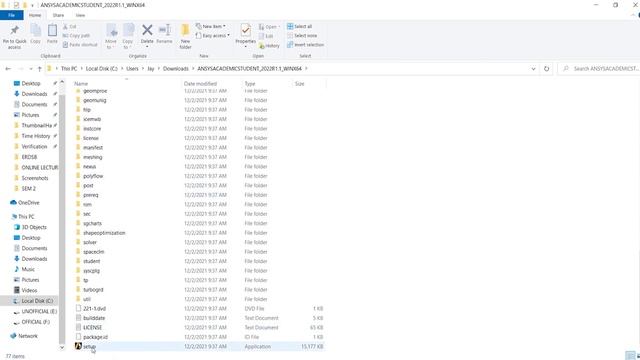Viewport: 640px width, 360px height.
Task: Open Properties checkmark icon
Action: point(246,30)
